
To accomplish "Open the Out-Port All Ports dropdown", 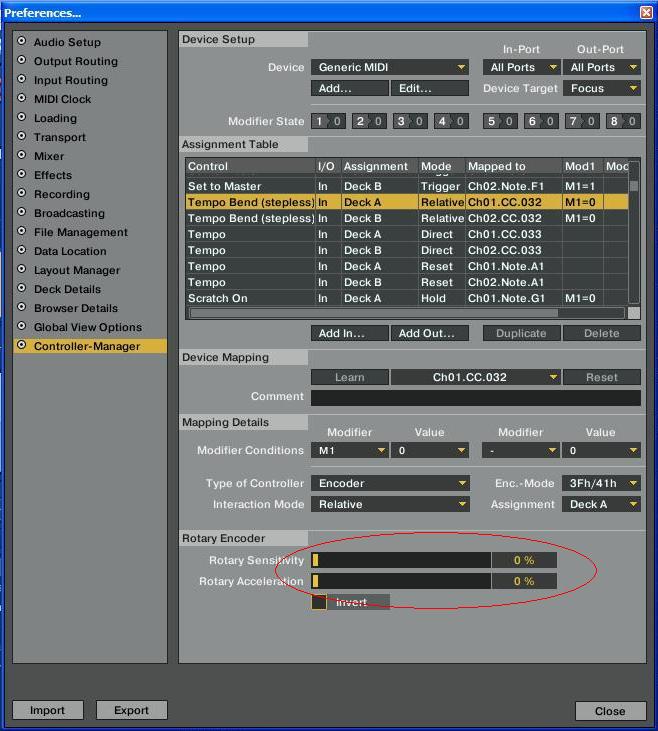I will point(602,67).
